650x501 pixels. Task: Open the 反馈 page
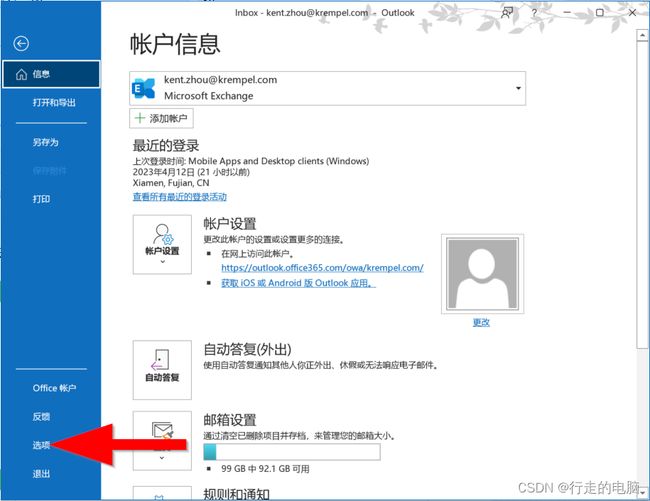41,416
